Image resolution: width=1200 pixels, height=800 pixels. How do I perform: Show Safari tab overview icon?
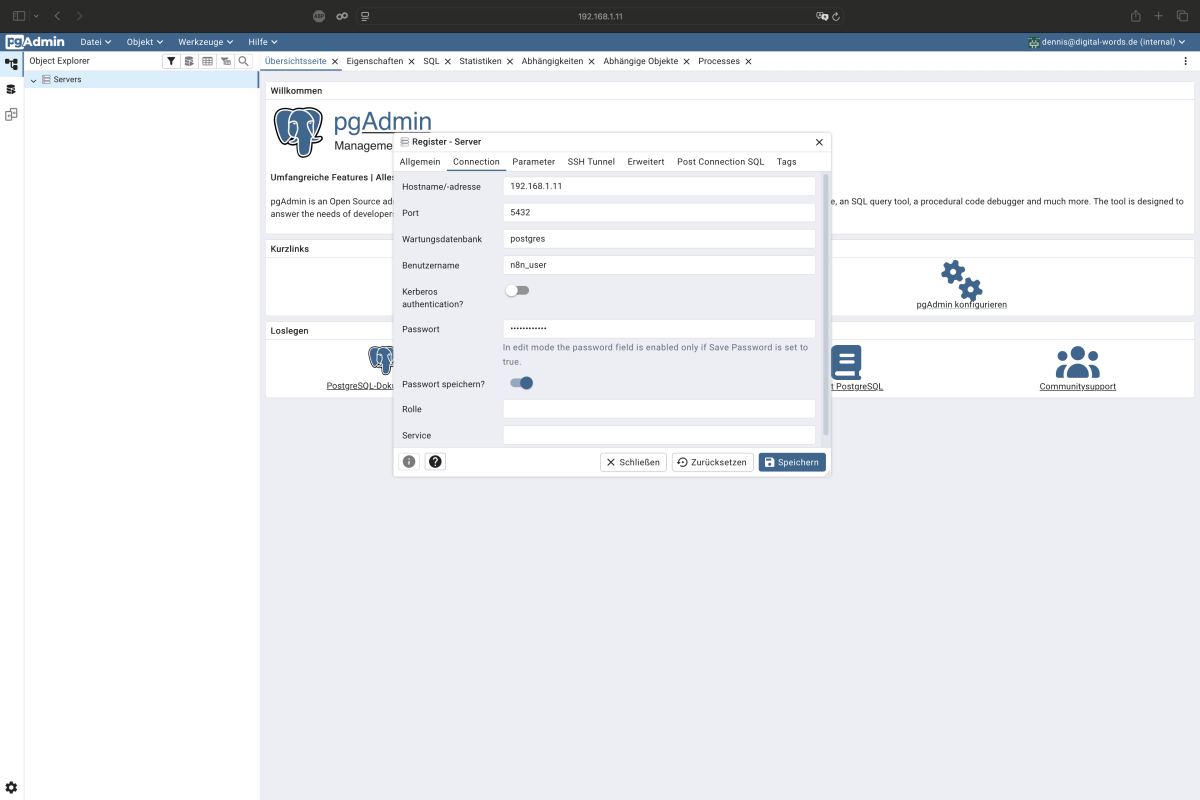click(x=1182, y=16)
